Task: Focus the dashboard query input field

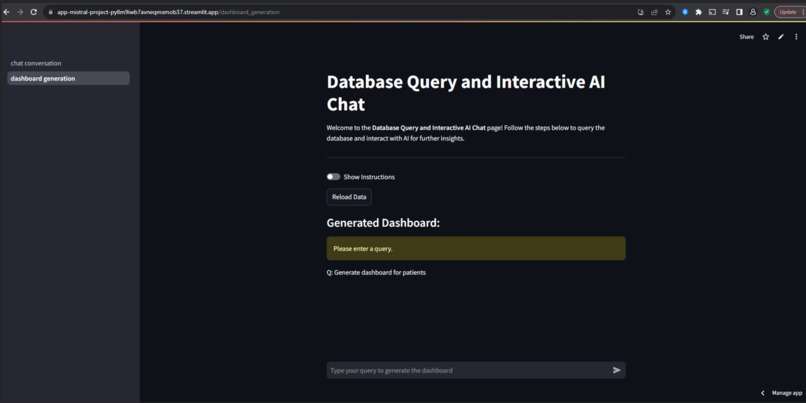Action: click(x=468, y=370)
